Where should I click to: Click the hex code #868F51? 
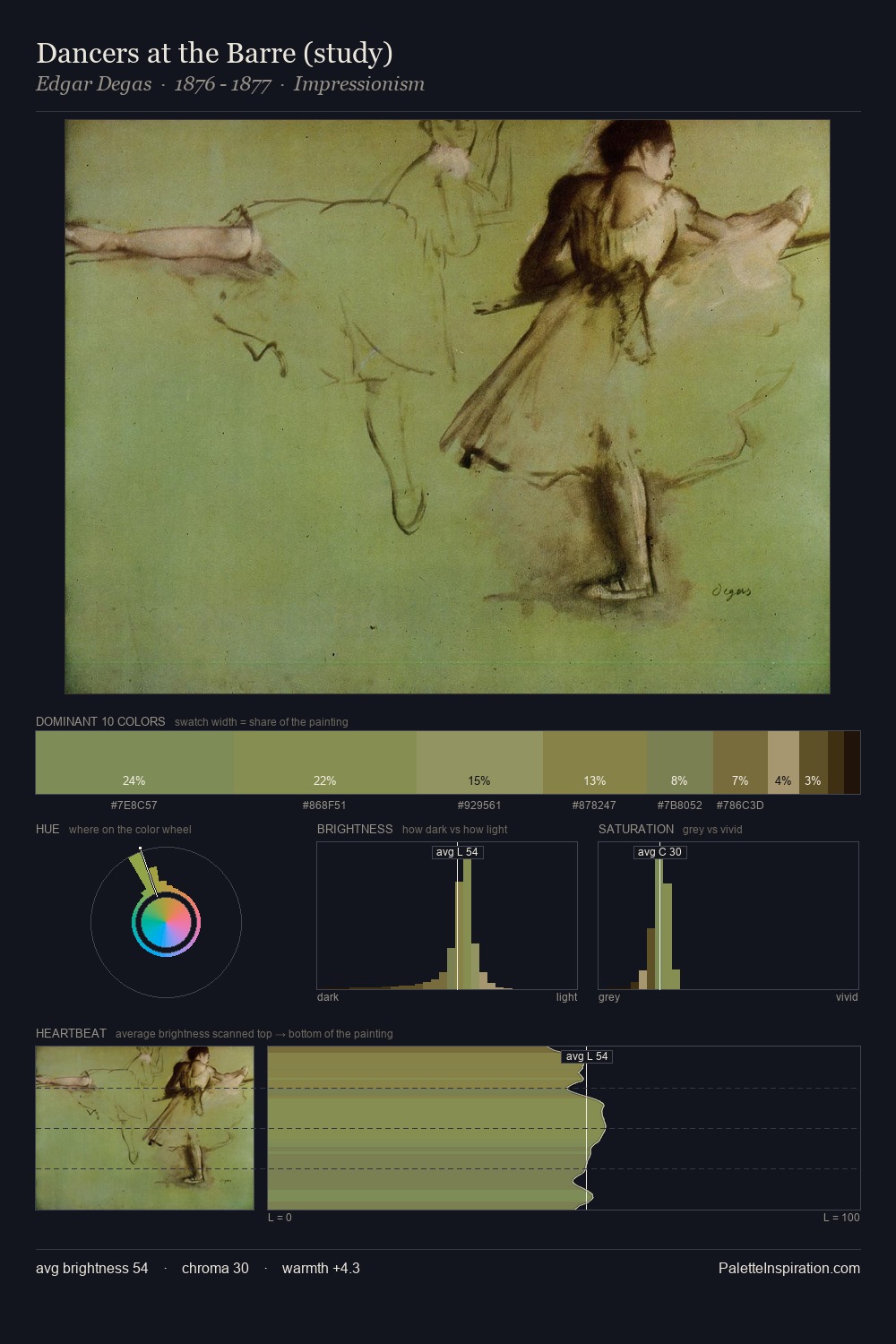click(x=324, y=806)
